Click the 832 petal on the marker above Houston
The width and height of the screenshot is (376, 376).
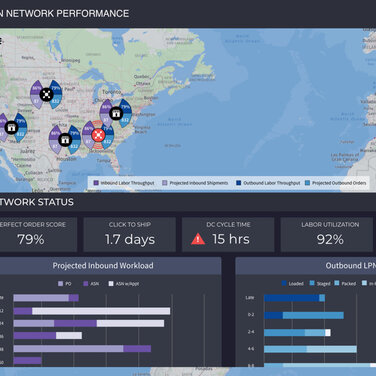pyautogui.click(x=74, y=146)
